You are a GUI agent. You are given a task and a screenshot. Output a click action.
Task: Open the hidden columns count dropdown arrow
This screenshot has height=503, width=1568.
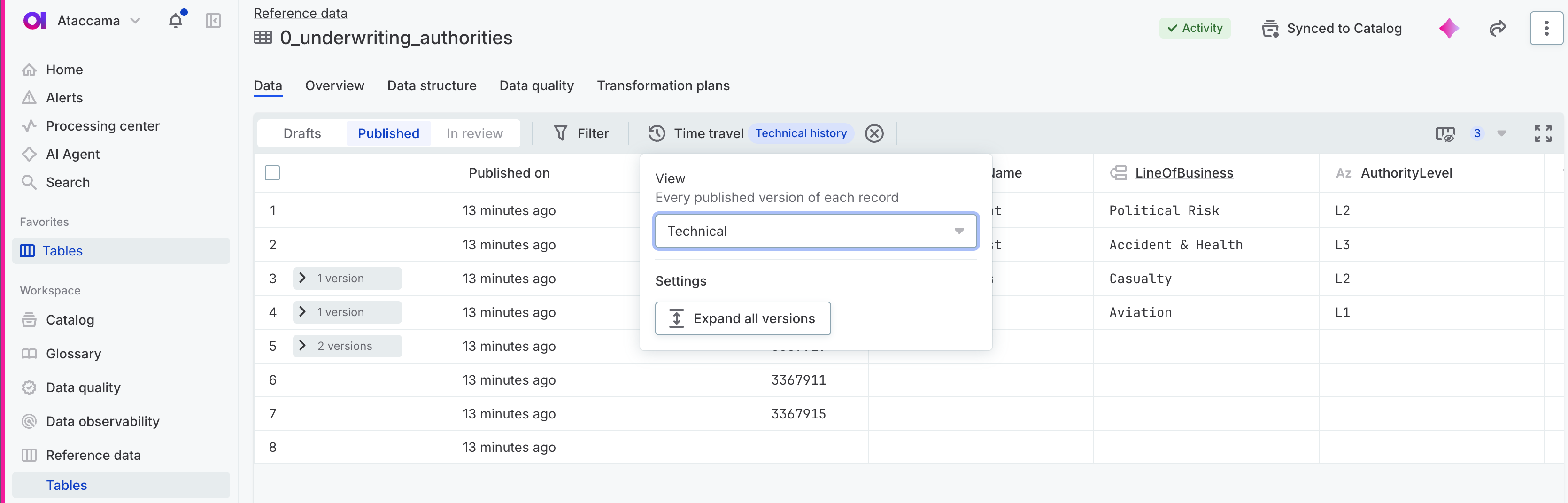pos(1502,133)
